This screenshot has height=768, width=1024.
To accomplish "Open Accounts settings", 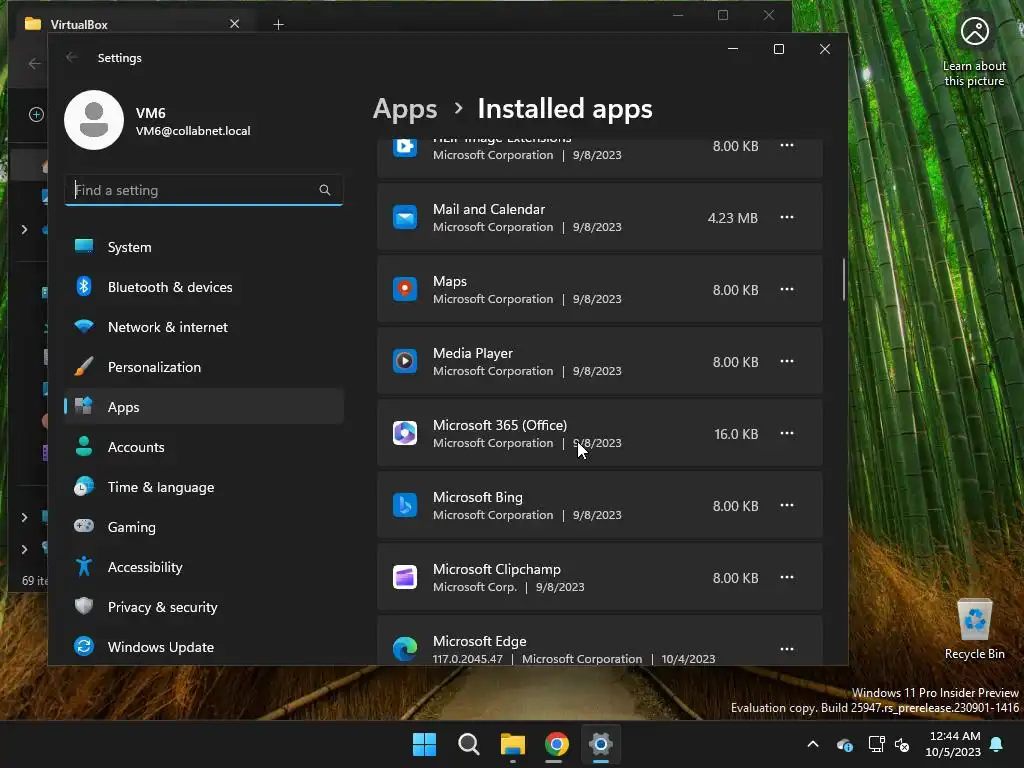I will [204, 447].
